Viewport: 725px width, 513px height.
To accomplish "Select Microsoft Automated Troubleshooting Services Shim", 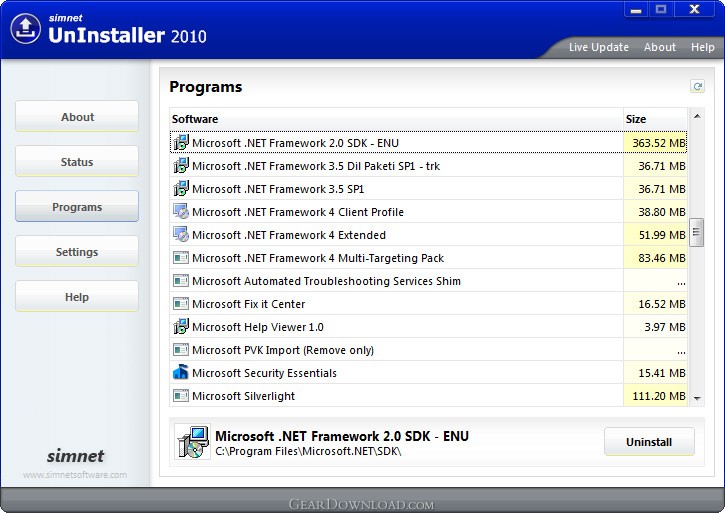I will point(428,281).
